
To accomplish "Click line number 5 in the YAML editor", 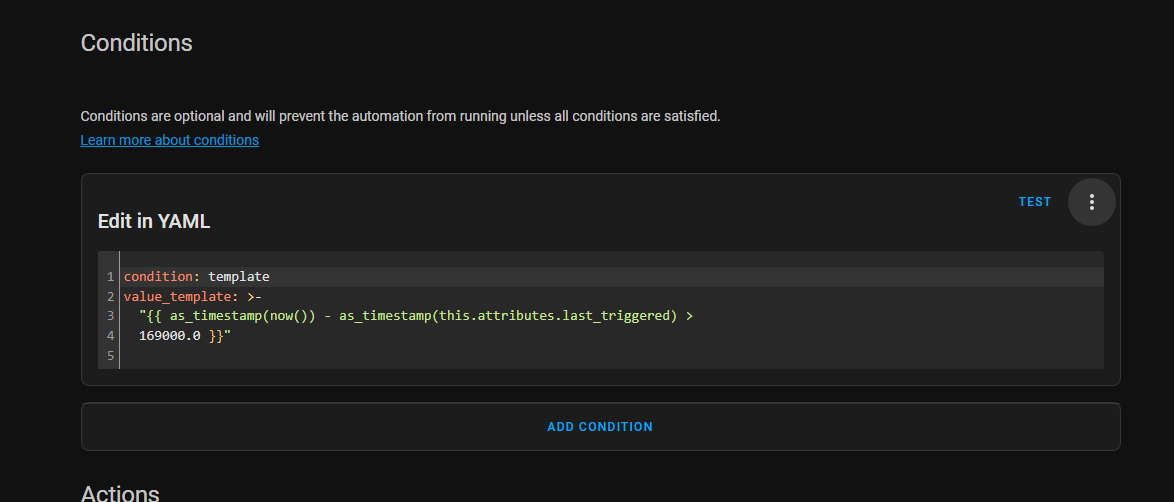I will pyautogui.click(x=110, y=355).
